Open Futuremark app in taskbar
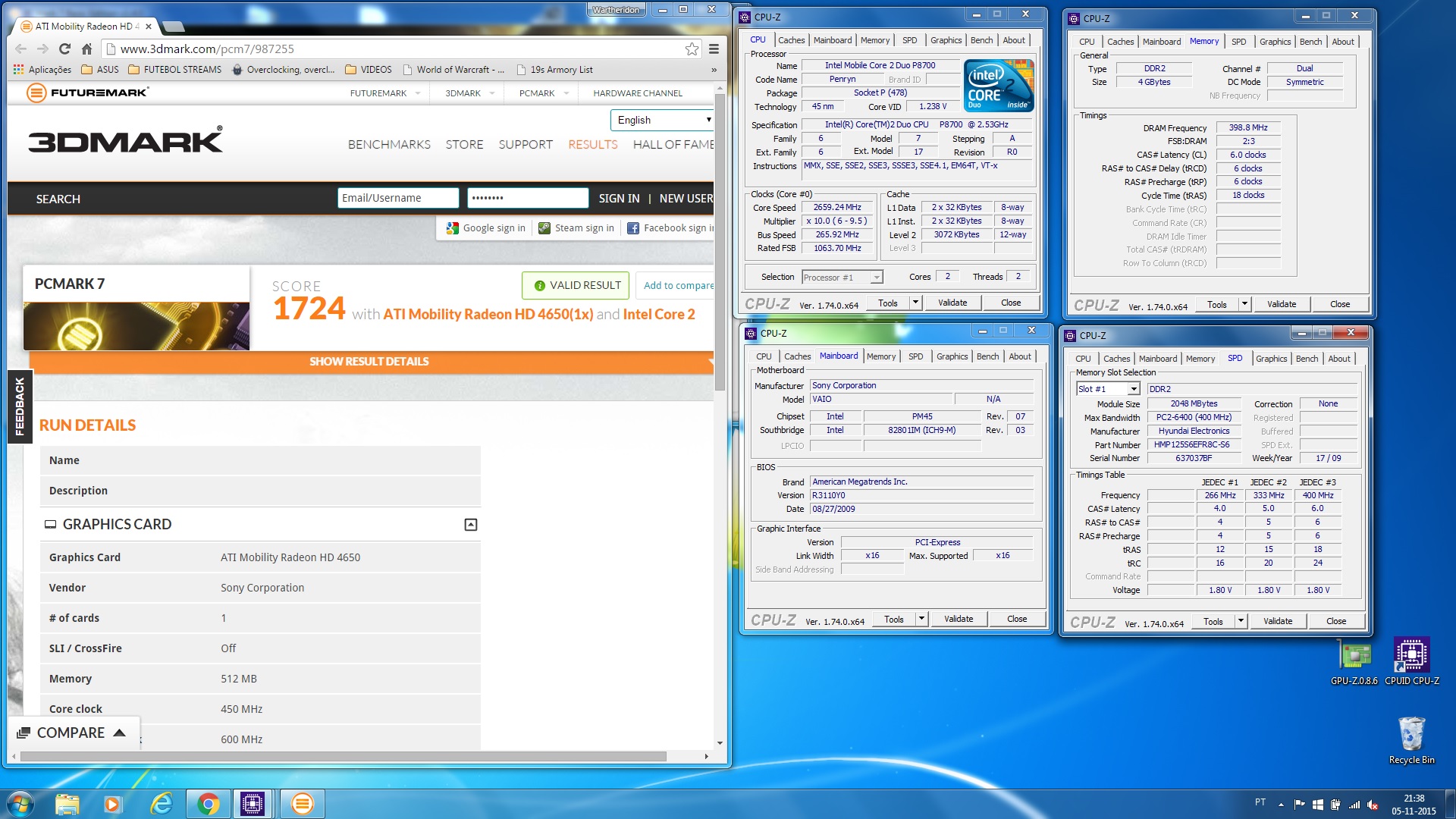Image resolution: width=1456 pixels, height=819 pixels. 302,804
